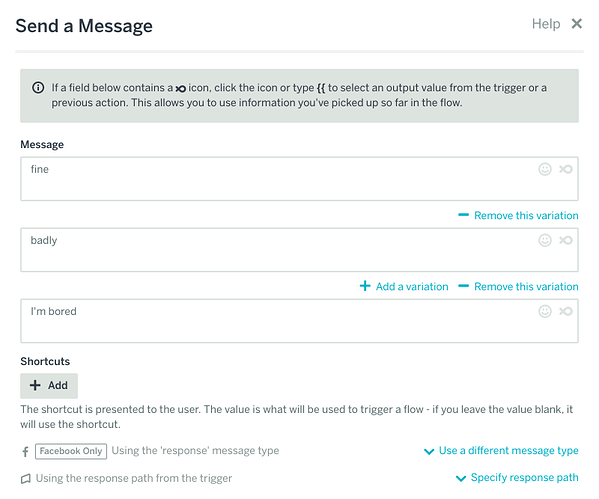Focus the 'fine' message text field
The height and width of the screenshot is (499, 599).
click(x=299, y=179)
